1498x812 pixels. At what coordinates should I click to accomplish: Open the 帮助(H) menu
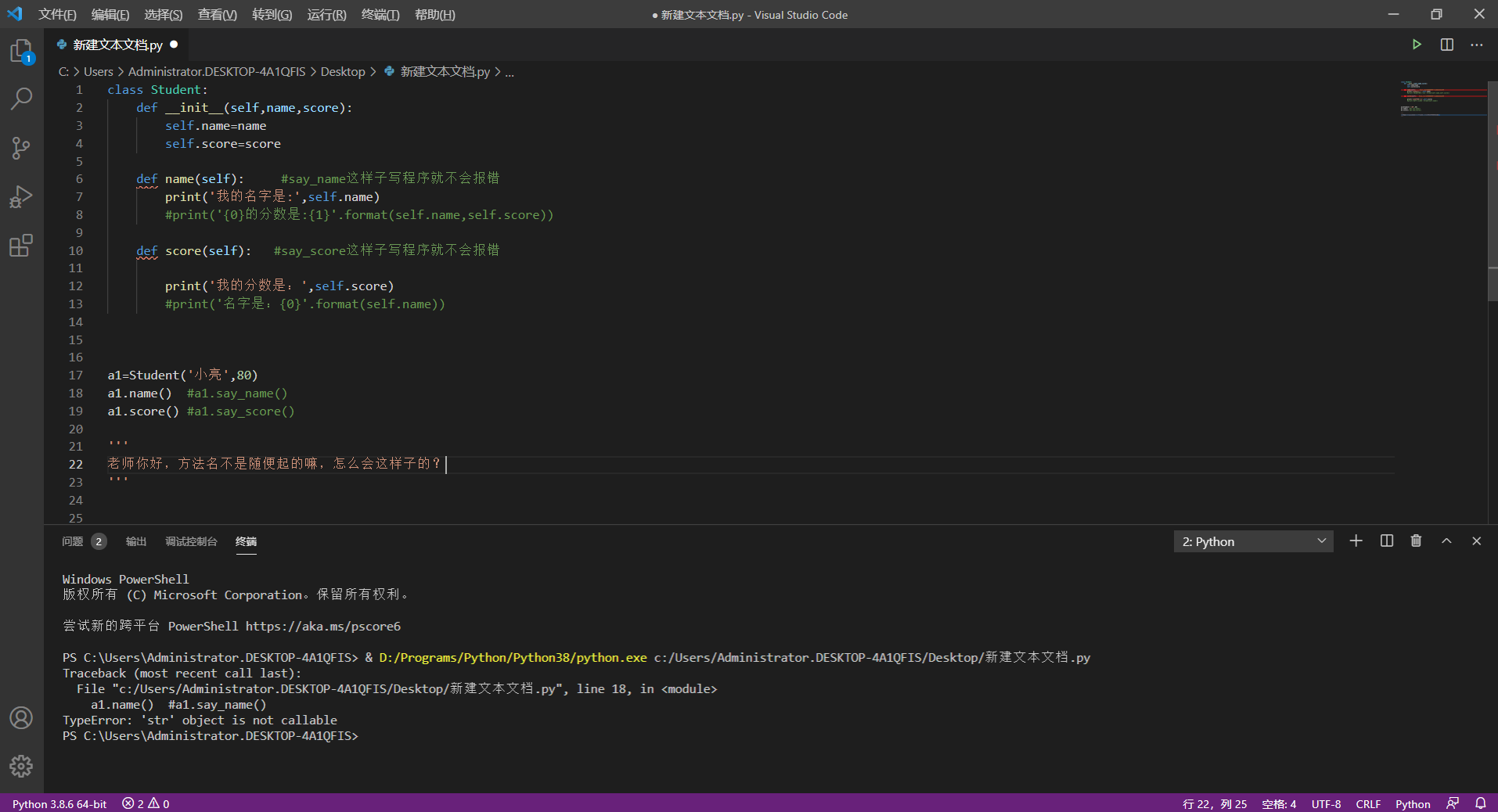pos(435,15)
